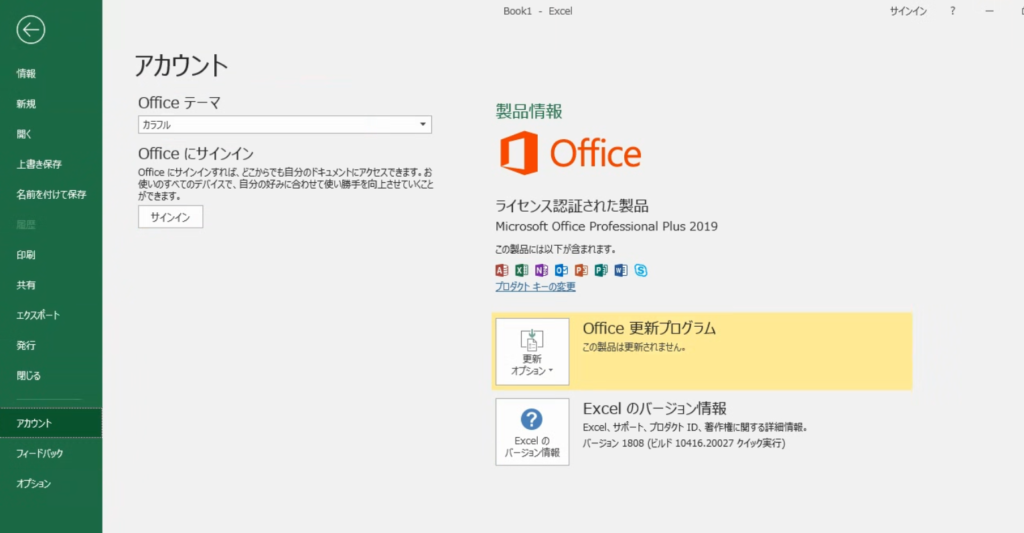Screen dimensions: 1024x533
Task: Click the Excel app icon in product list
Action: [x=521, y=270]
